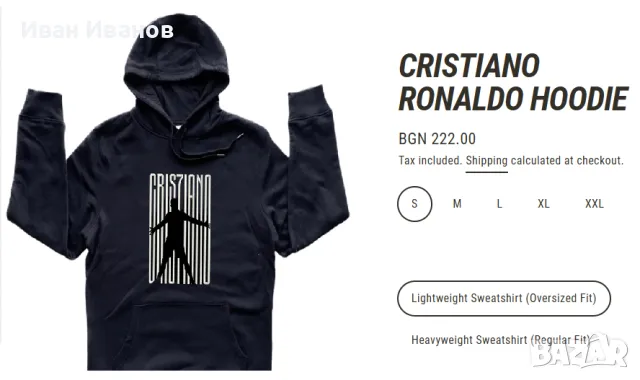Select size S radio option
The height and width of the screenshot is (380, 640).
(414, 203)
